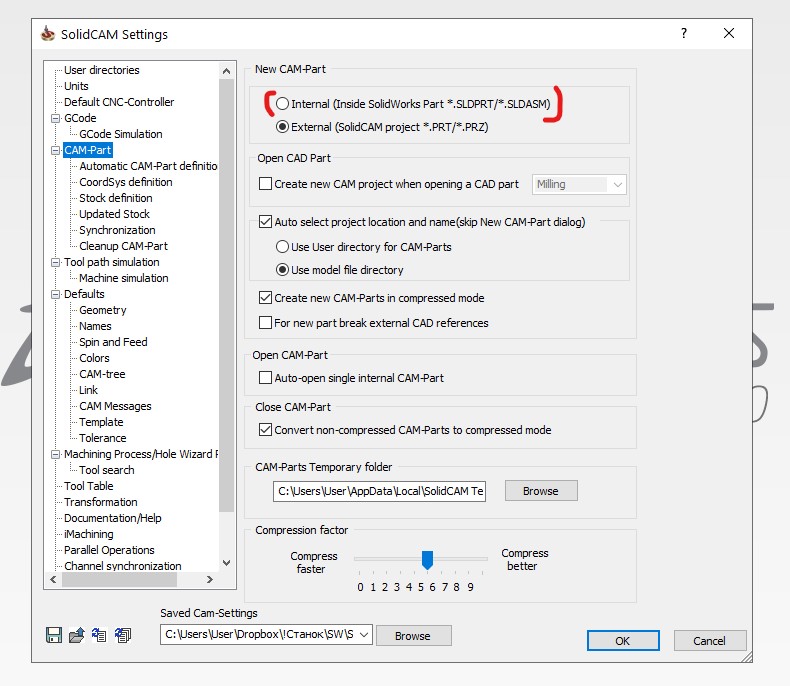790x686 pixels.
Task: Select Units in settings tree
Action: (x=76, y=86)
